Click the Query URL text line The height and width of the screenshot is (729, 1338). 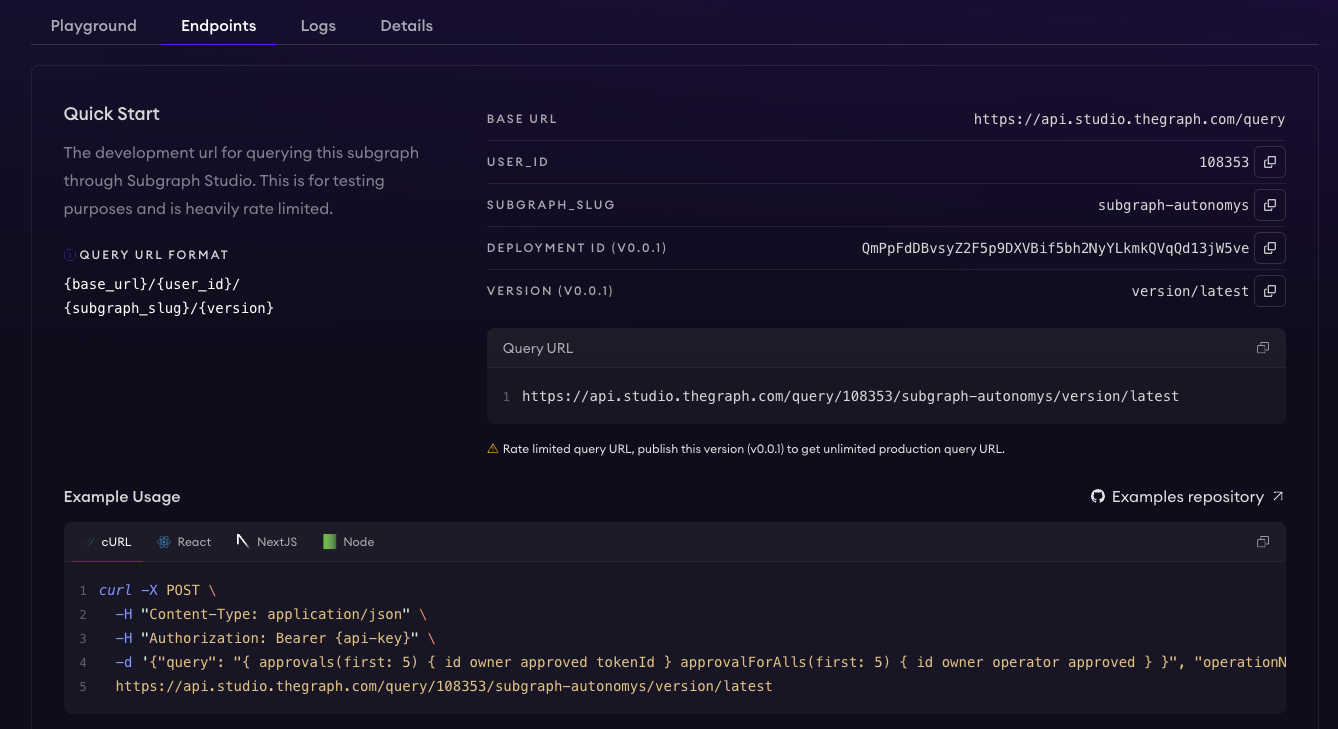click(850, 396)
